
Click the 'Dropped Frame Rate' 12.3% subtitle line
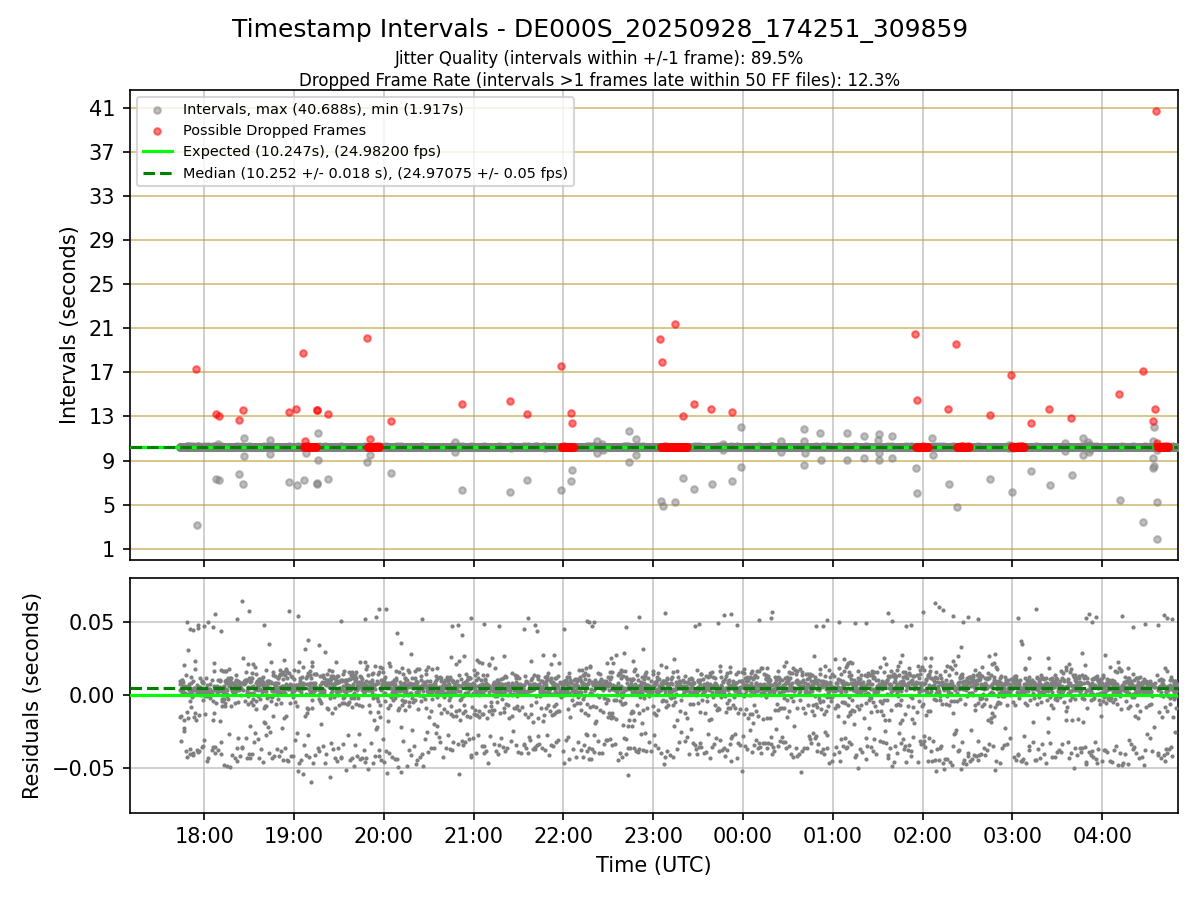click(599, 80)
